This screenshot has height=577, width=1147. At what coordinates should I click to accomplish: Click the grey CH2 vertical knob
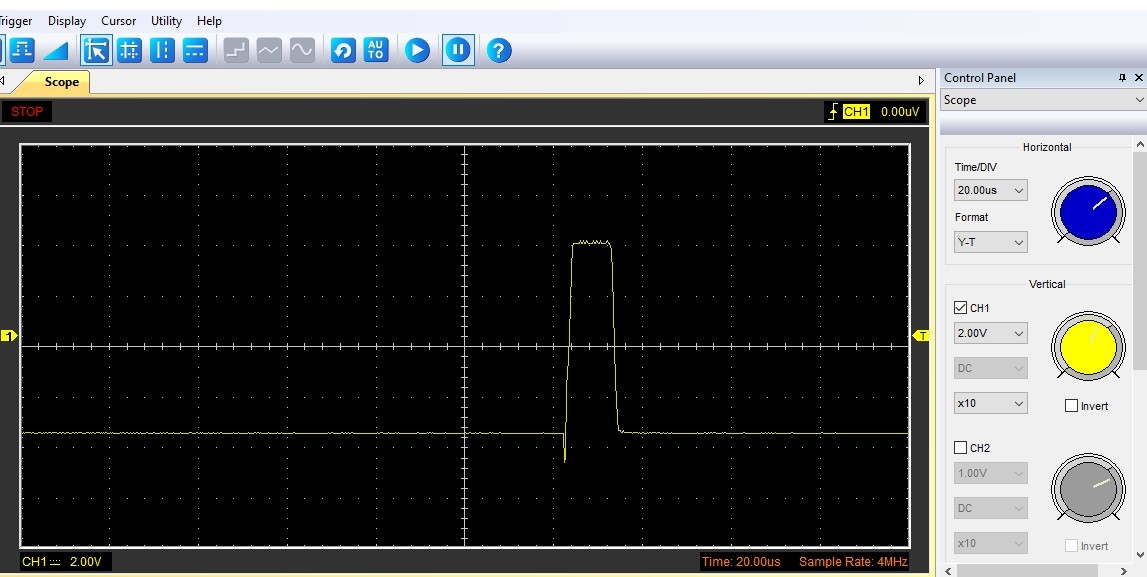pyautogui.click(x=1088, y=487)
